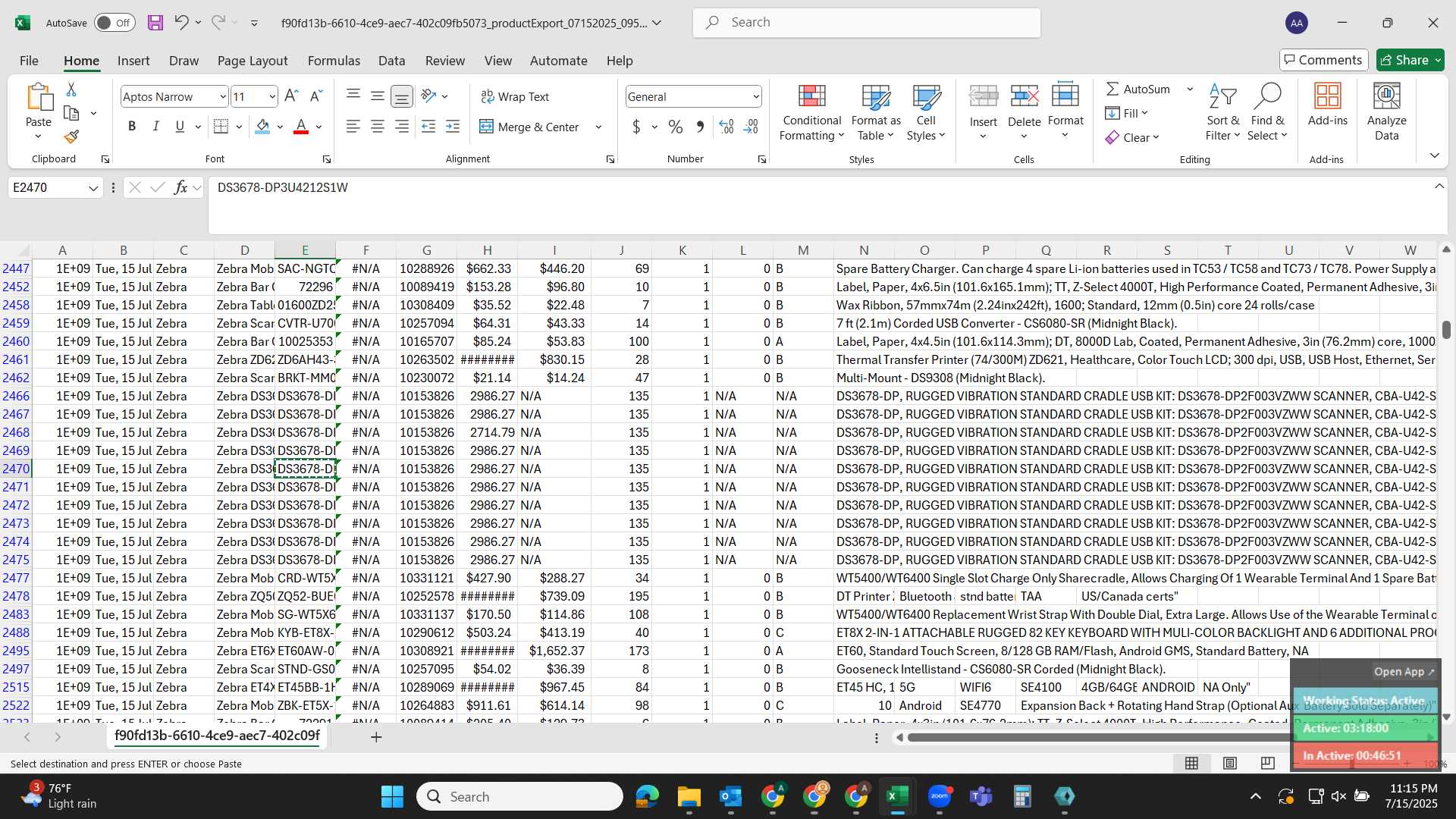The image size is (1456, 819).
Task: Click Clear button in Editing group
Action: tap(1132, 137)
